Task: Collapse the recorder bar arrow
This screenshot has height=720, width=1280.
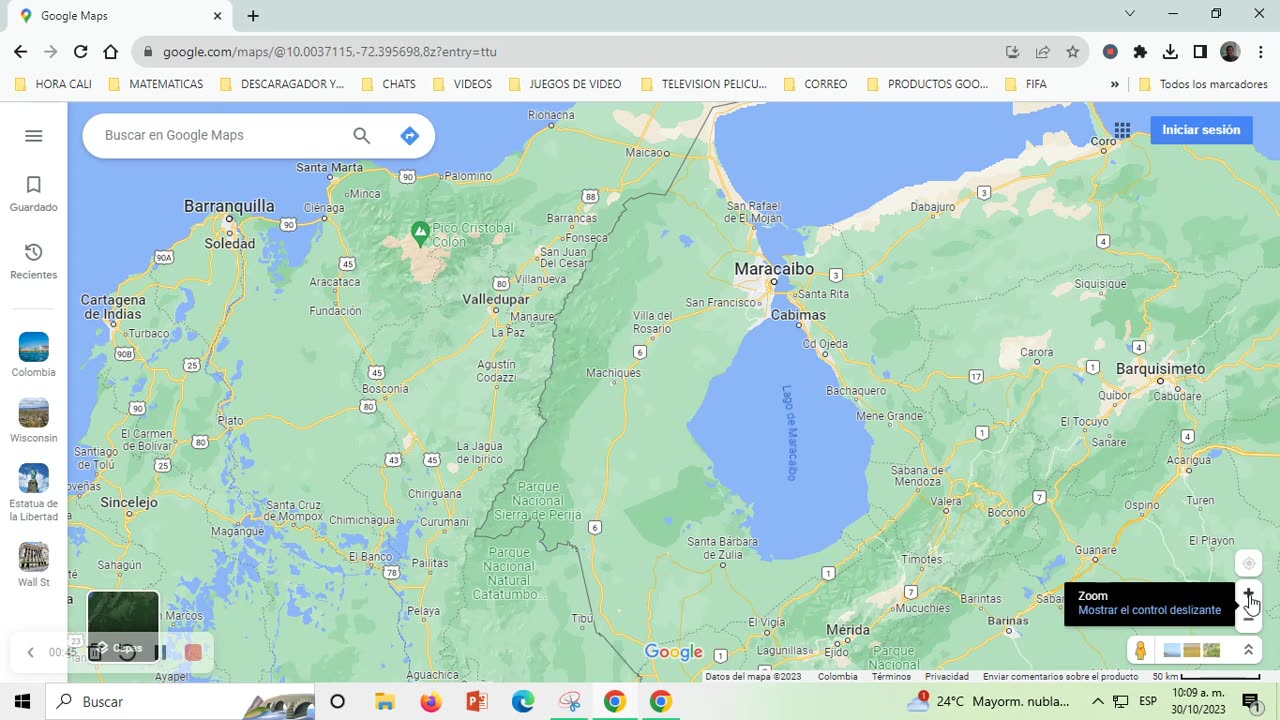Action: pos(30,652)
